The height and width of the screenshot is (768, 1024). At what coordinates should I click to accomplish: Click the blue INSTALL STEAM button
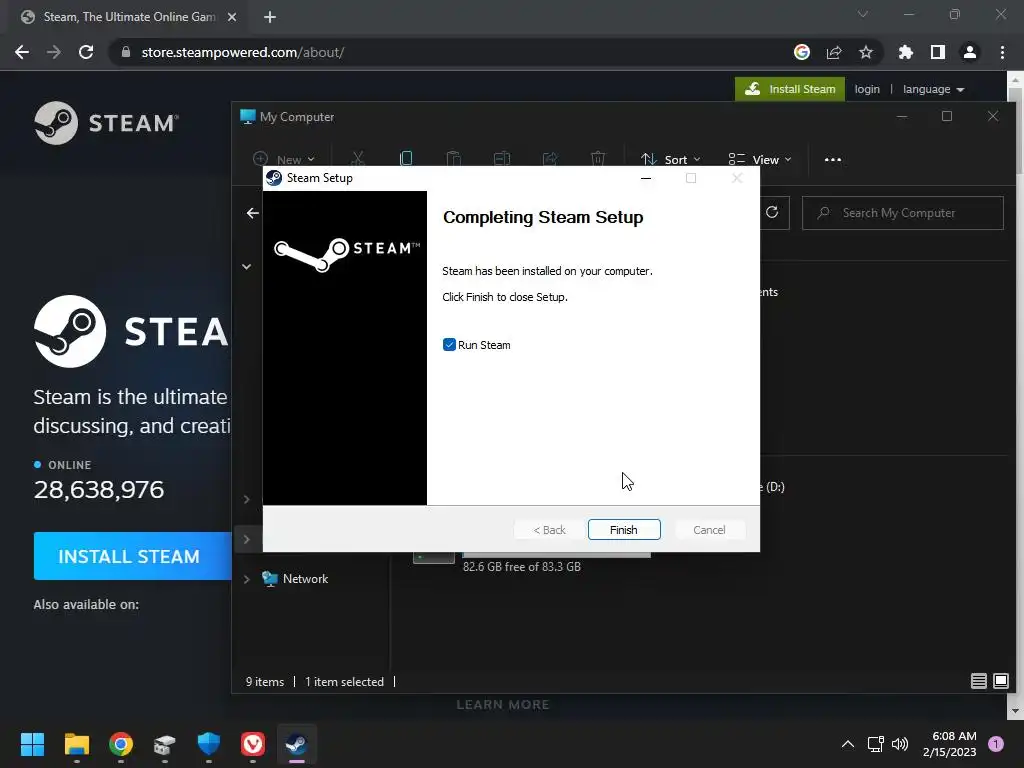(x=133, y=556)
